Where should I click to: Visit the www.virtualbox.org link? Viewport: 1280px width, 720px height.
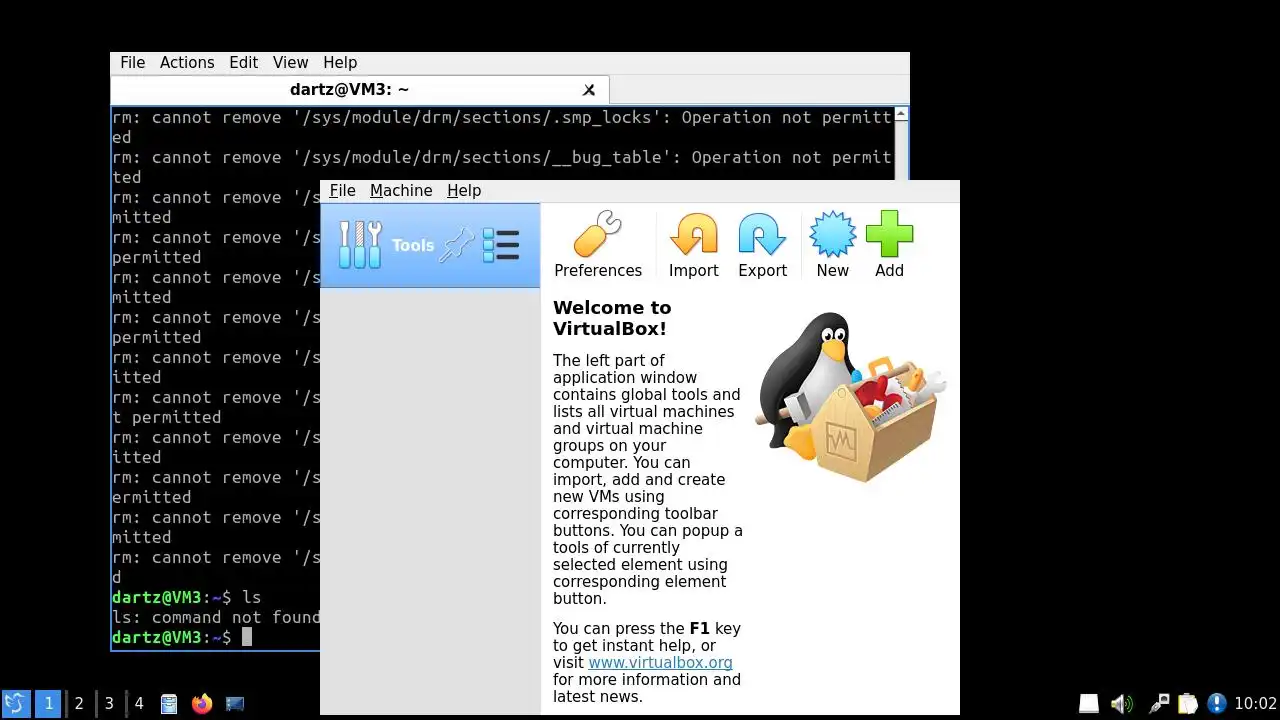(x=660, y=663)
